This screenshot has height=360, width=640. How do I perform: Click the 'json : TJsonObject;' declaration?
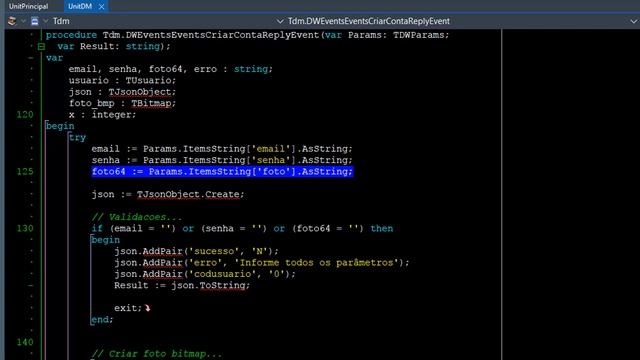pyautogui.click(x=122, y=92)
